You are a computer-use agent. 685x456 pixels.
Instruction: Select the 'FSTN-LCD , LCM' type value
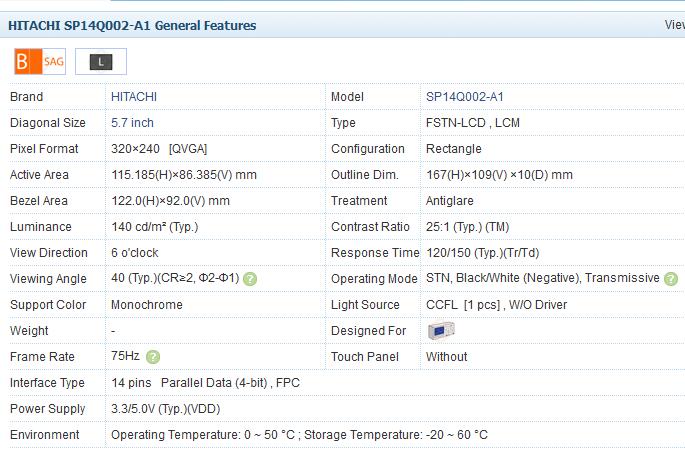point(473,123)
